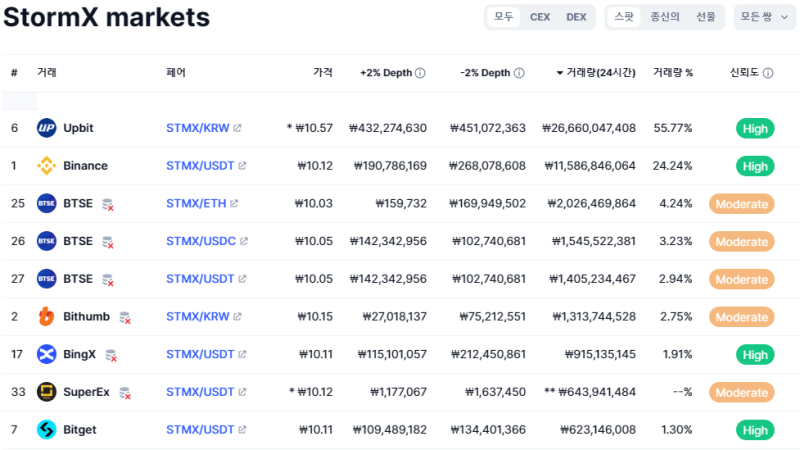This screenshot has height=450, width=800.
Task: Open external link icon for Bitget STMX/USDT
Action: pos(242,430)
